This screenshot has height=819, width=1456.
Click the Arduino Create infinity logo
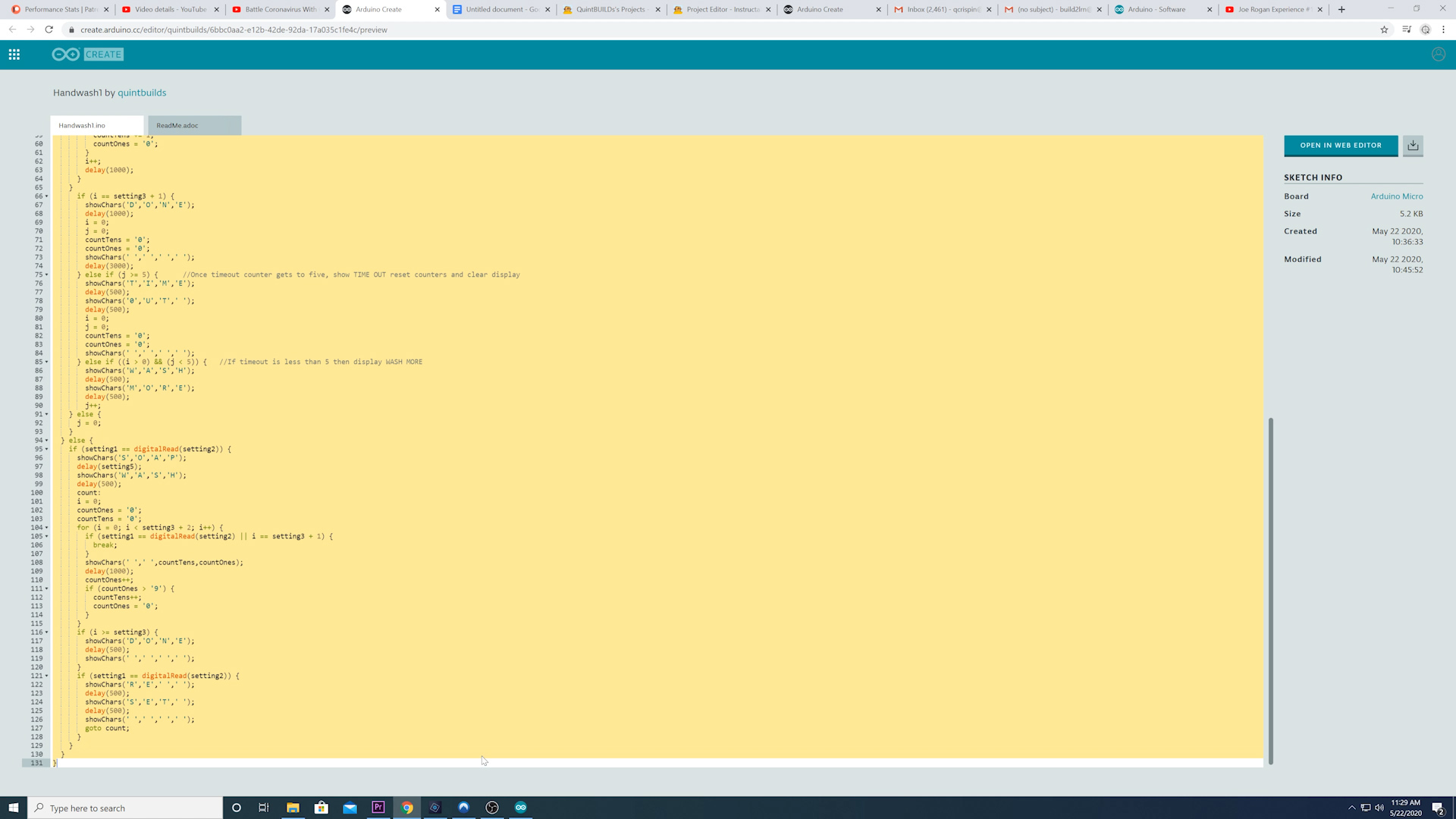tap(66, 54)
